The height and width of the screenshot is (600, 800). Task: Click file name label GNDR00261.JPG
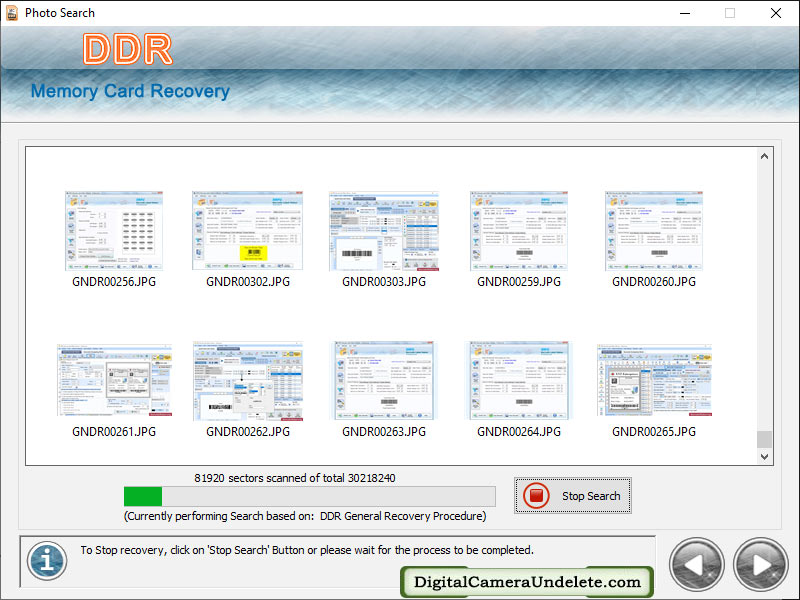coord(114,432)
